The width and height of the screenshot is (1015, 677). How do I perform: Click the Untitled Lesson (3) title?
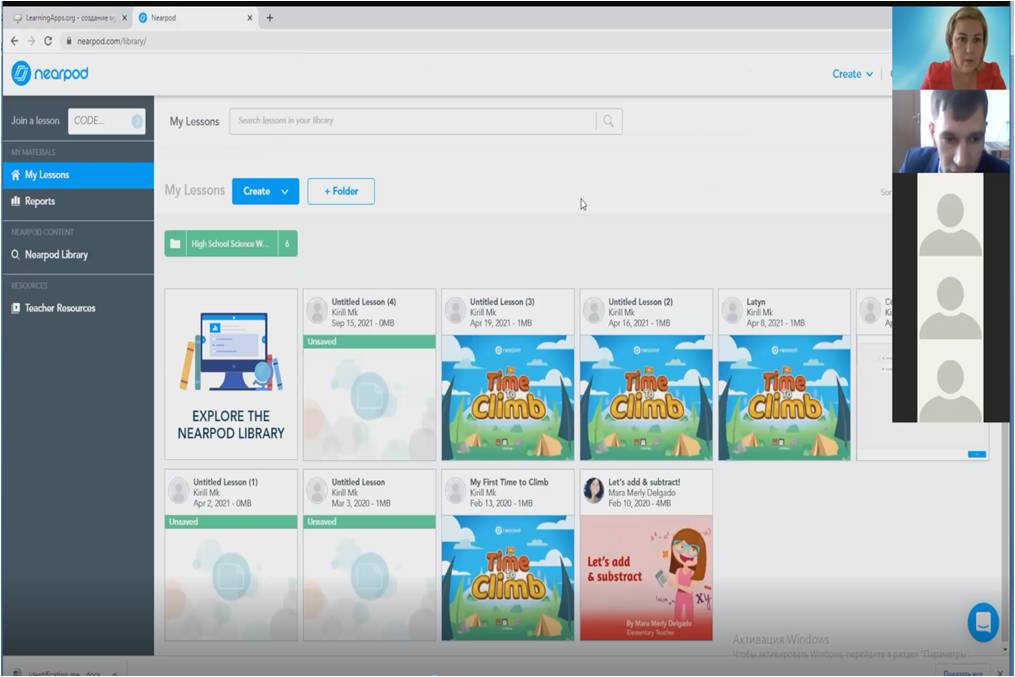502,302
